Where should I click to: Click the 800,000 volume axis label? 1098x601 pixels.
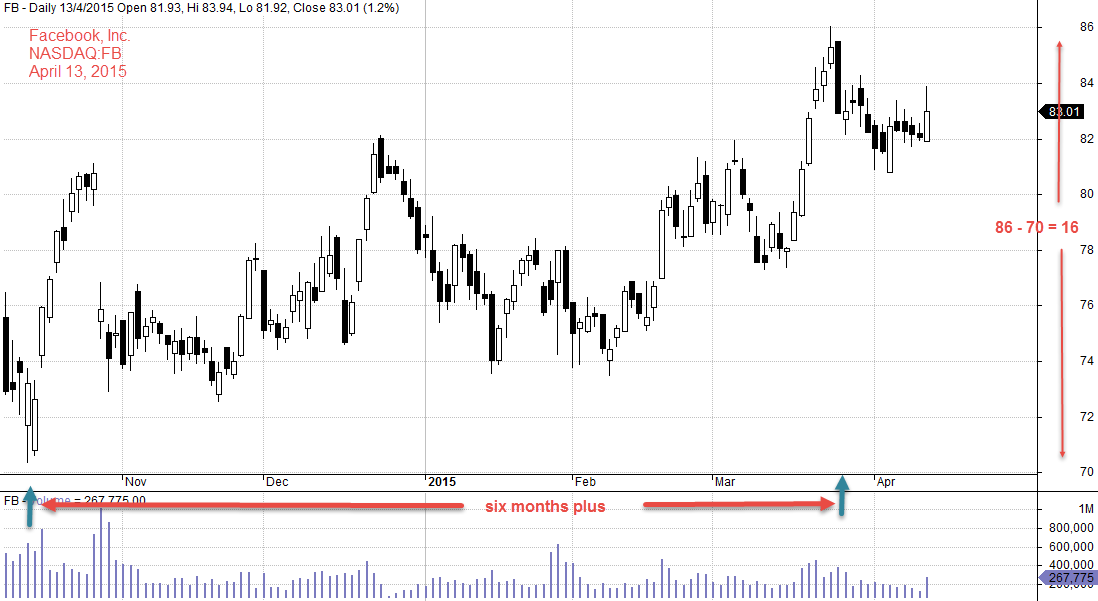click(x=1071, y=528)
